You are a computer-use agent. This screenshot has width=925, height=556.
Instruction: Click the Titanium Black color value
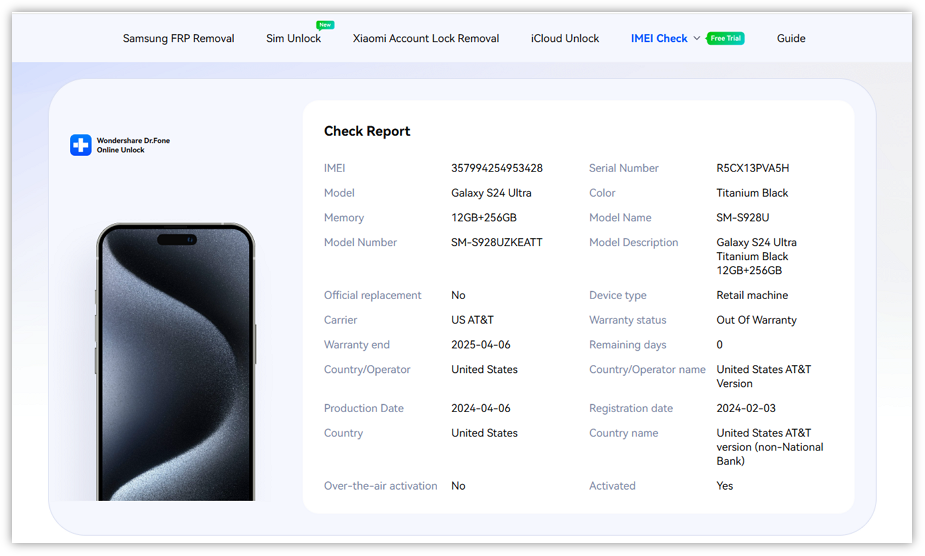(752, 193)
